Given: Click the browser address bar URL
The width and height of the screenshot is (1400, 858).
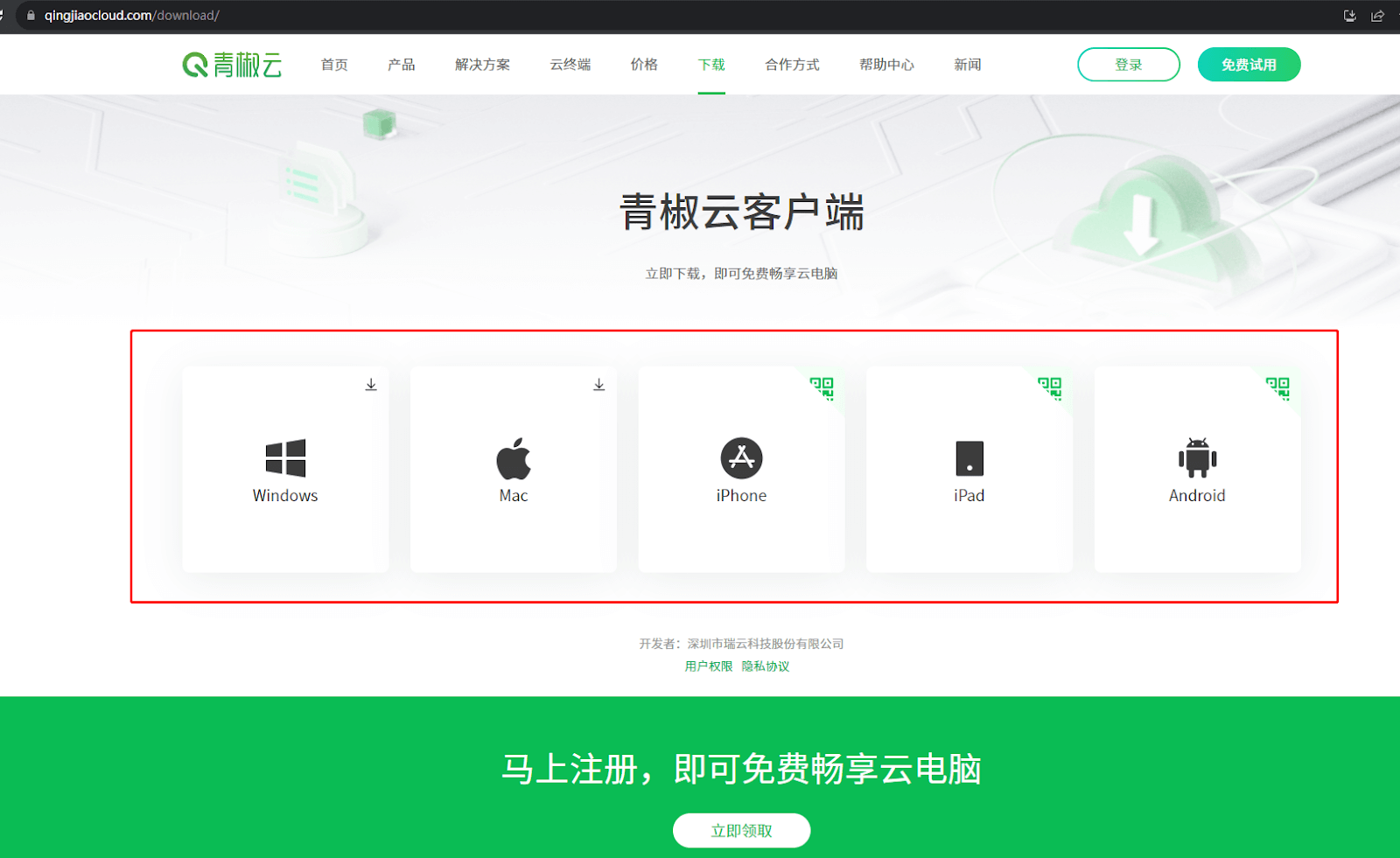Looking at the screenshot, I should 131,16.
